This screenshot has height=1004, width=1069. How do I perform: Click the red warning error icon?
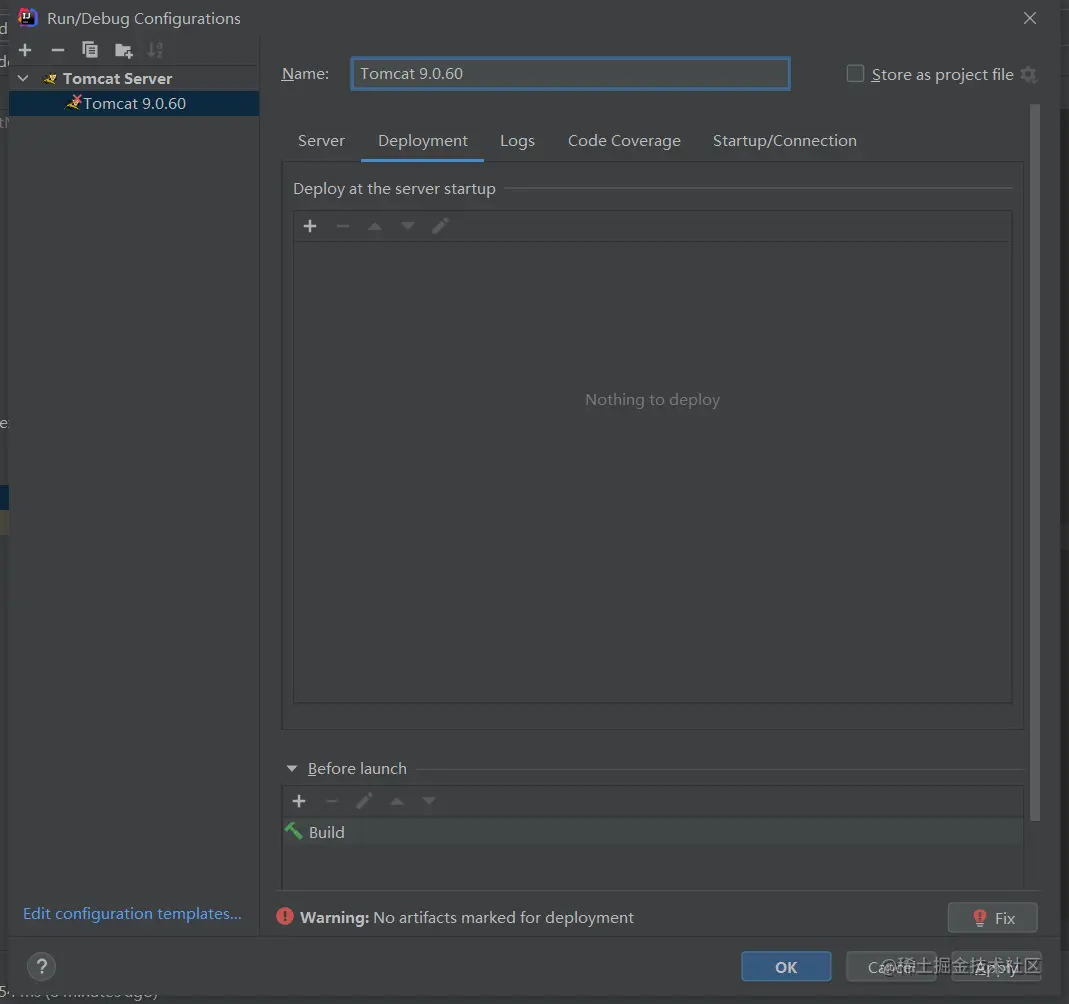tap(285, 917)
